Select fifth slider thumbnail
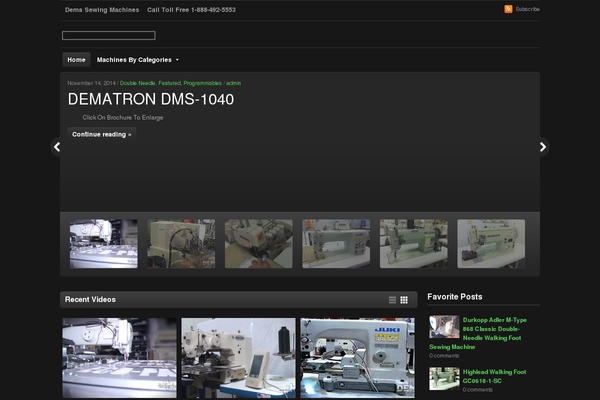600x400 pixels. coord(414,244)
